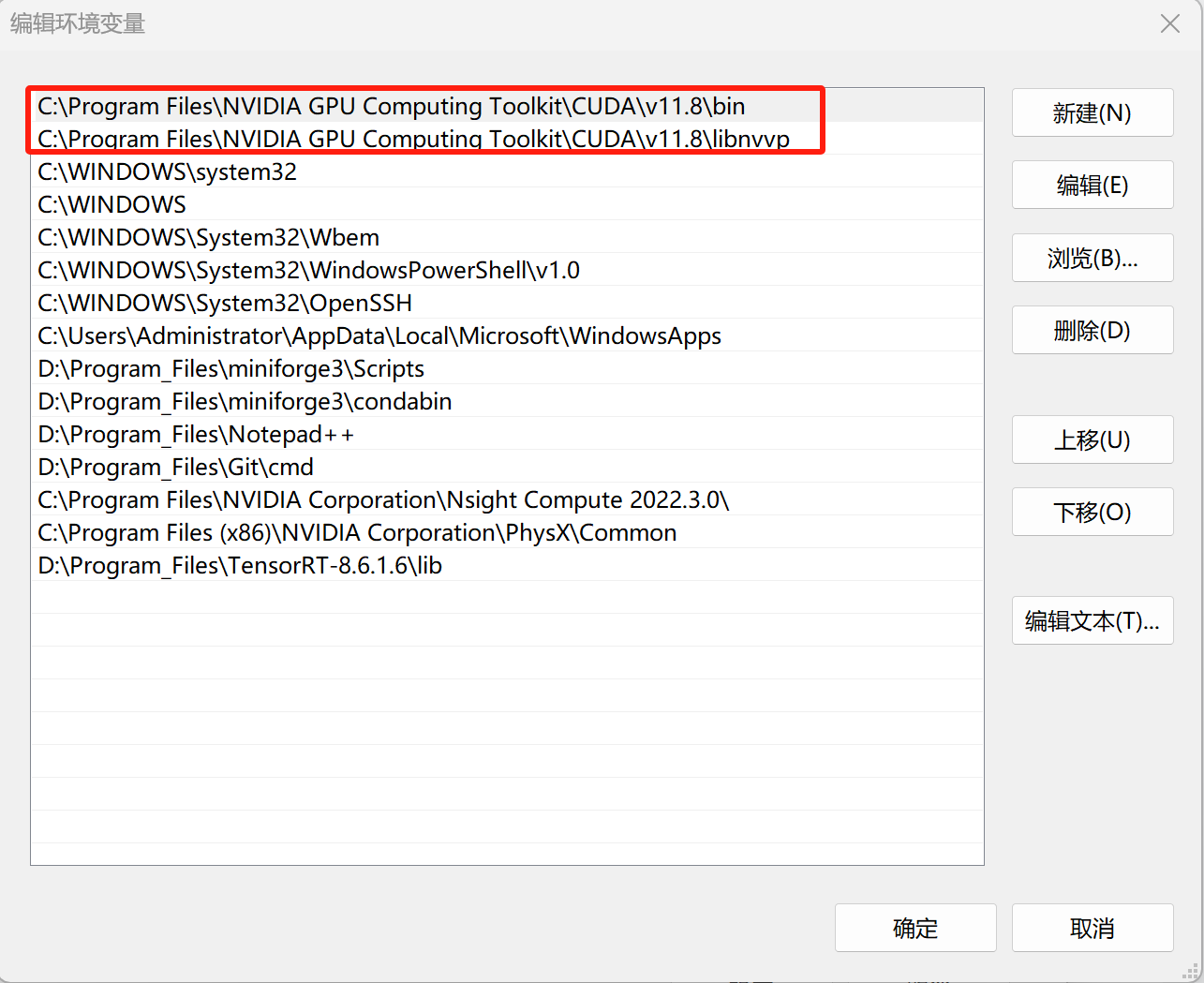Open 编辑文本(T)... mode
This screenshot has width=1204, height=983.
1093,620
